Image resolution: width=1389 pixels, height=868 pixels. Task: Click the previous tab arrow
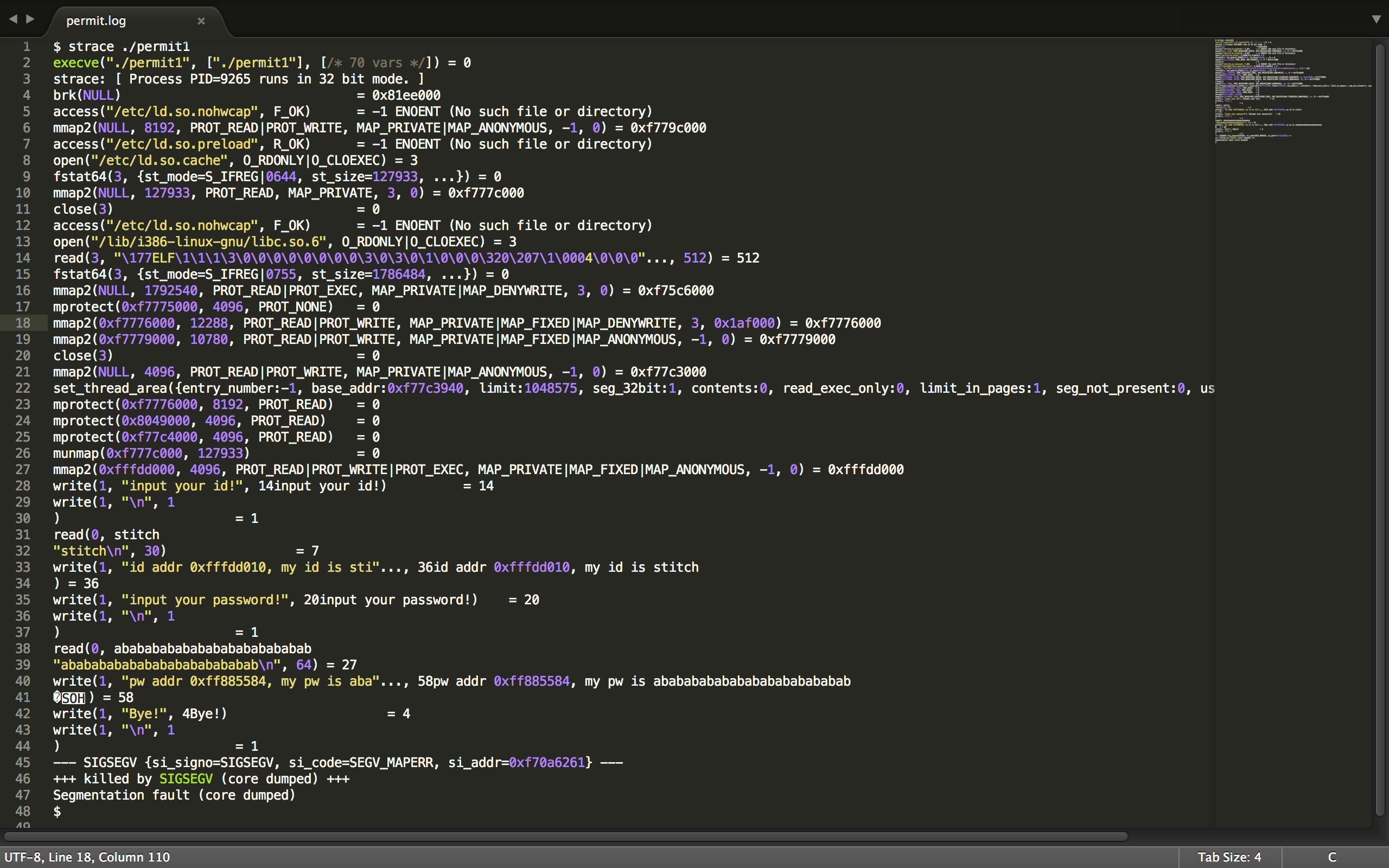tap(12, 19)
